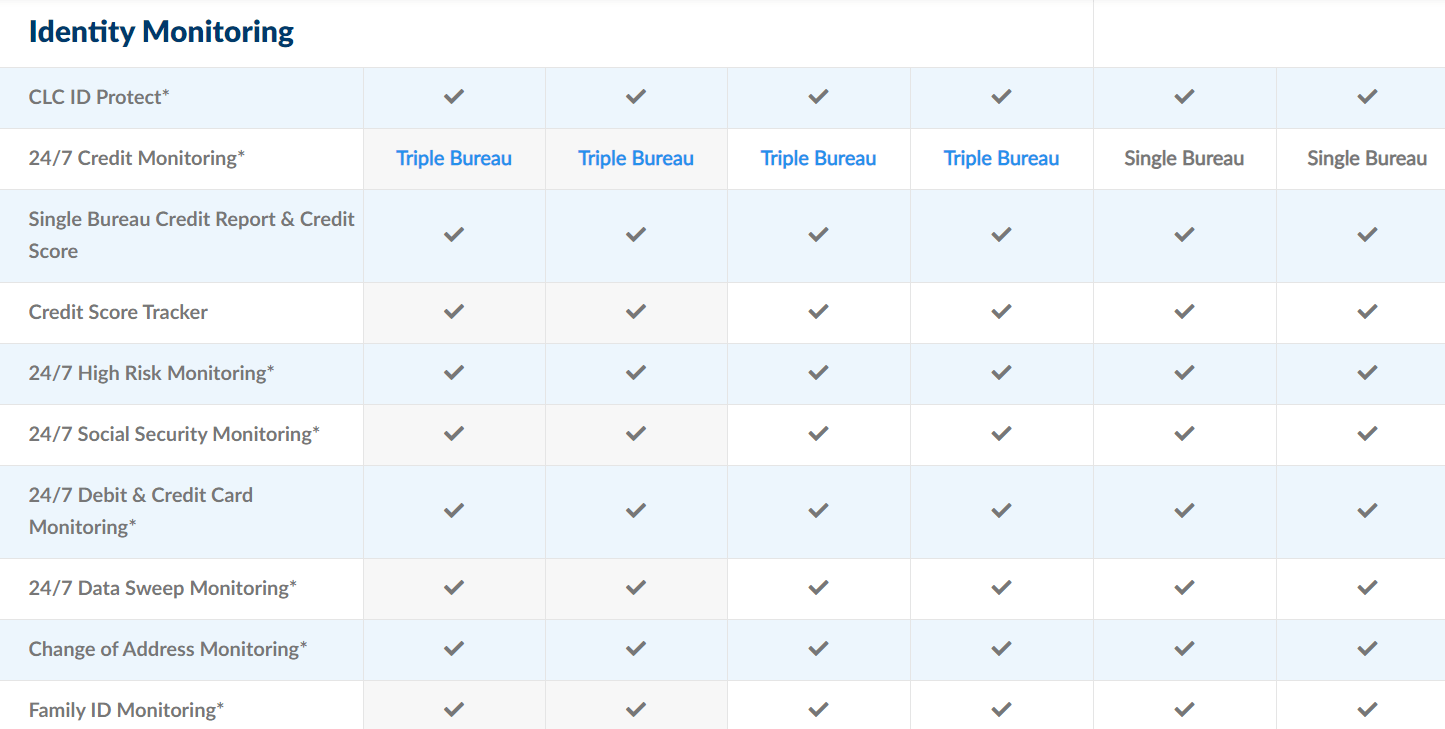This screenshot has height=729, width=1445.
Task: Click the first checkmark in CLC ID Protect row
Action: [x=454, y=97]
